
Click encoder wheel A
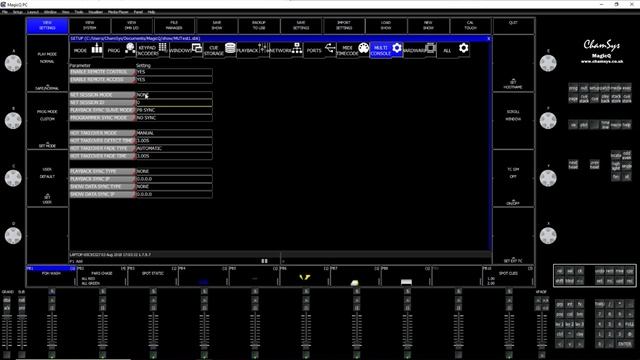[13, 63]
